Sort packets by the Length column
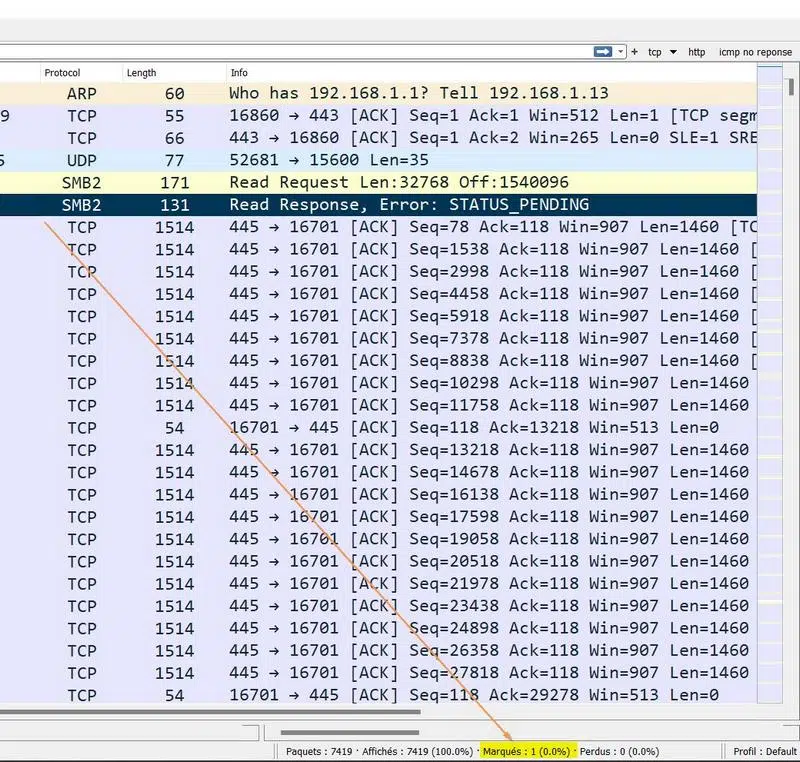Screen dimensions: 800x762 [x=140, y=72]
